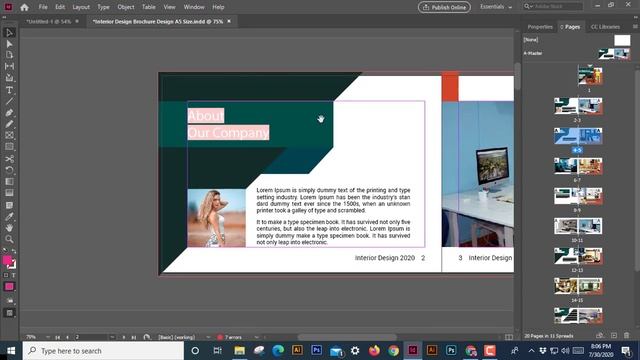
Task: Select the Free Transform tool
Action: point(9,170)
